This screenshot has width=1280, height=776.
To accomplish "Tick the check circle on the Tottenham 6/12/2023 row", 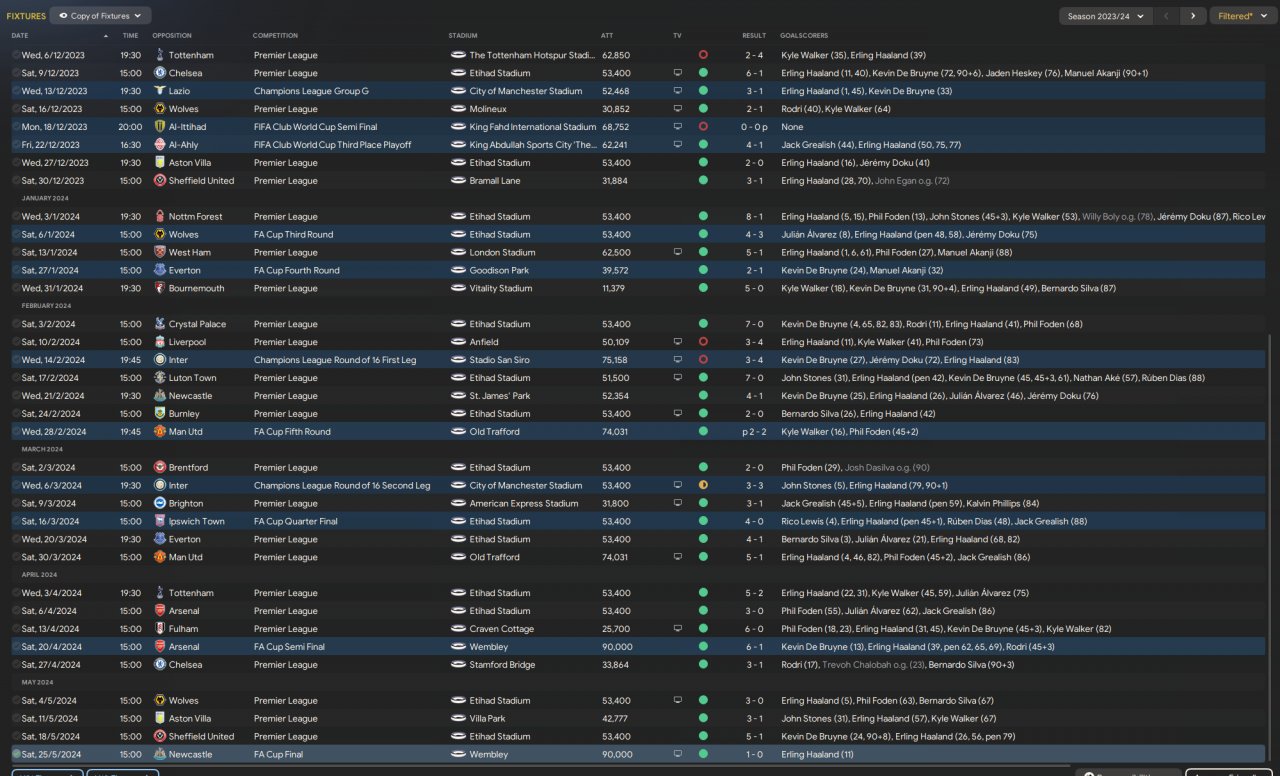I will click(16, 55).
